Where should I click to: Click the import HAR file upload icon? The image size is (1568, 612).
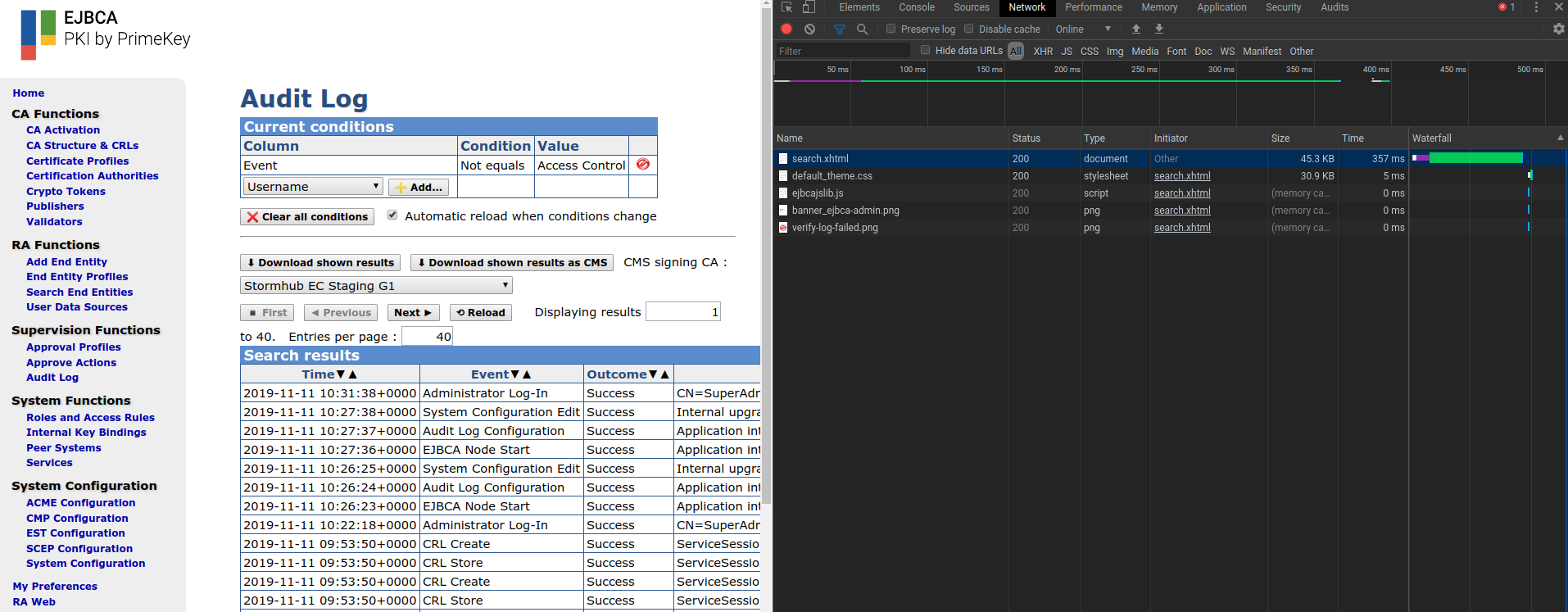click(1136, 29)
